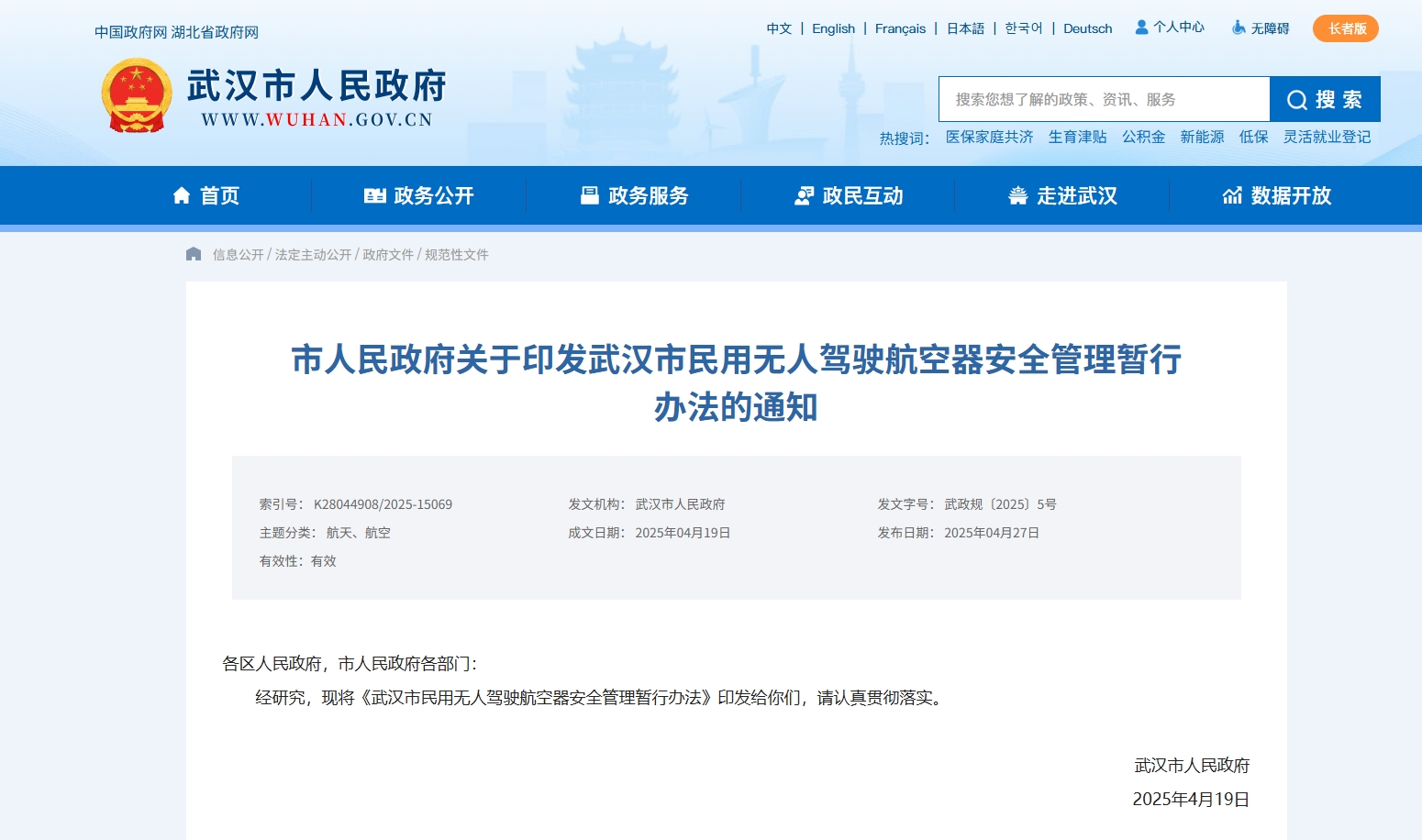Click the 政务公开 icon in navigation bar

[374, 195]
